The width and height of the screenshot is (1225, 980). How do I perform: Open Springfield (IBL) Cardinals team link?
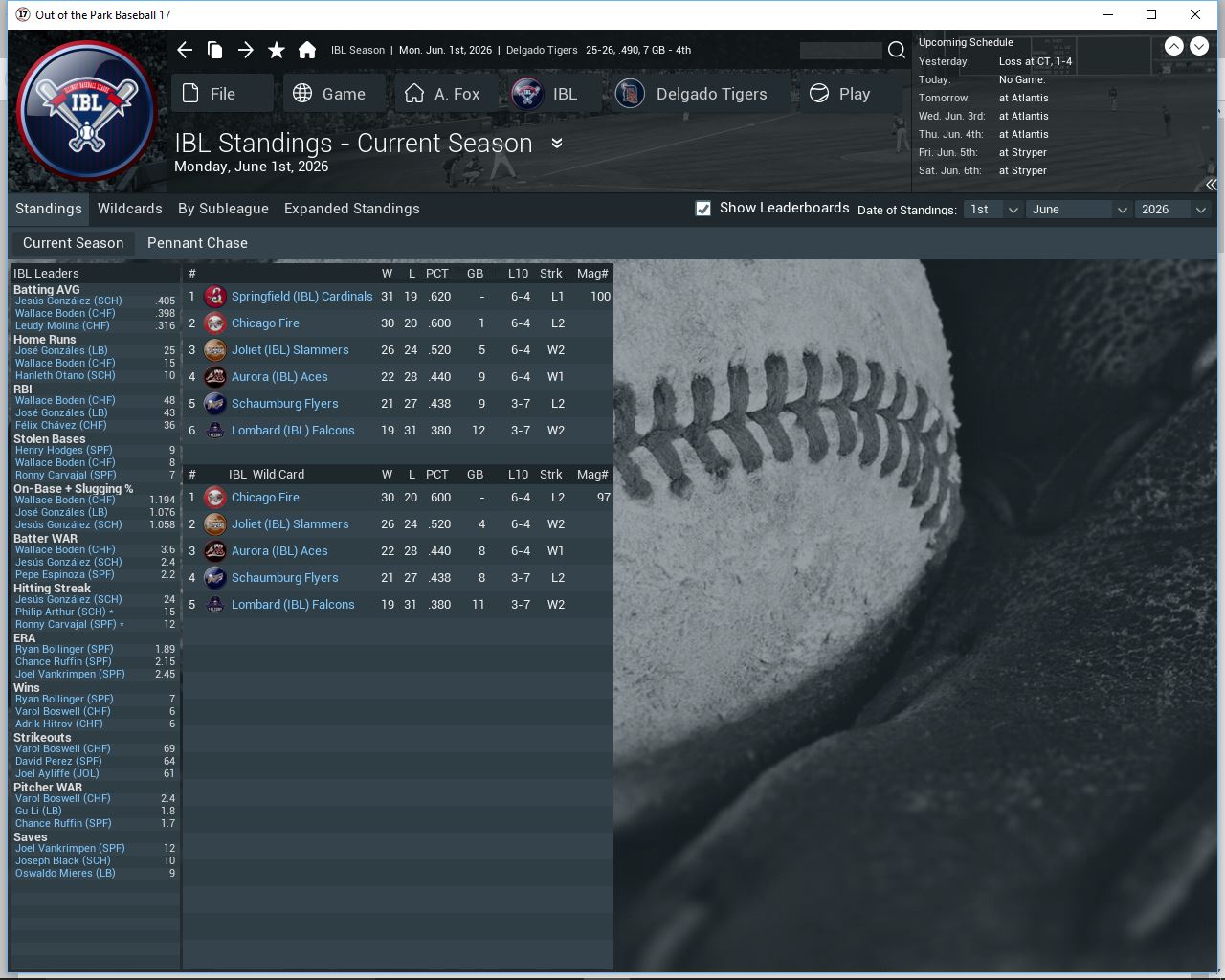coord(302,297)
